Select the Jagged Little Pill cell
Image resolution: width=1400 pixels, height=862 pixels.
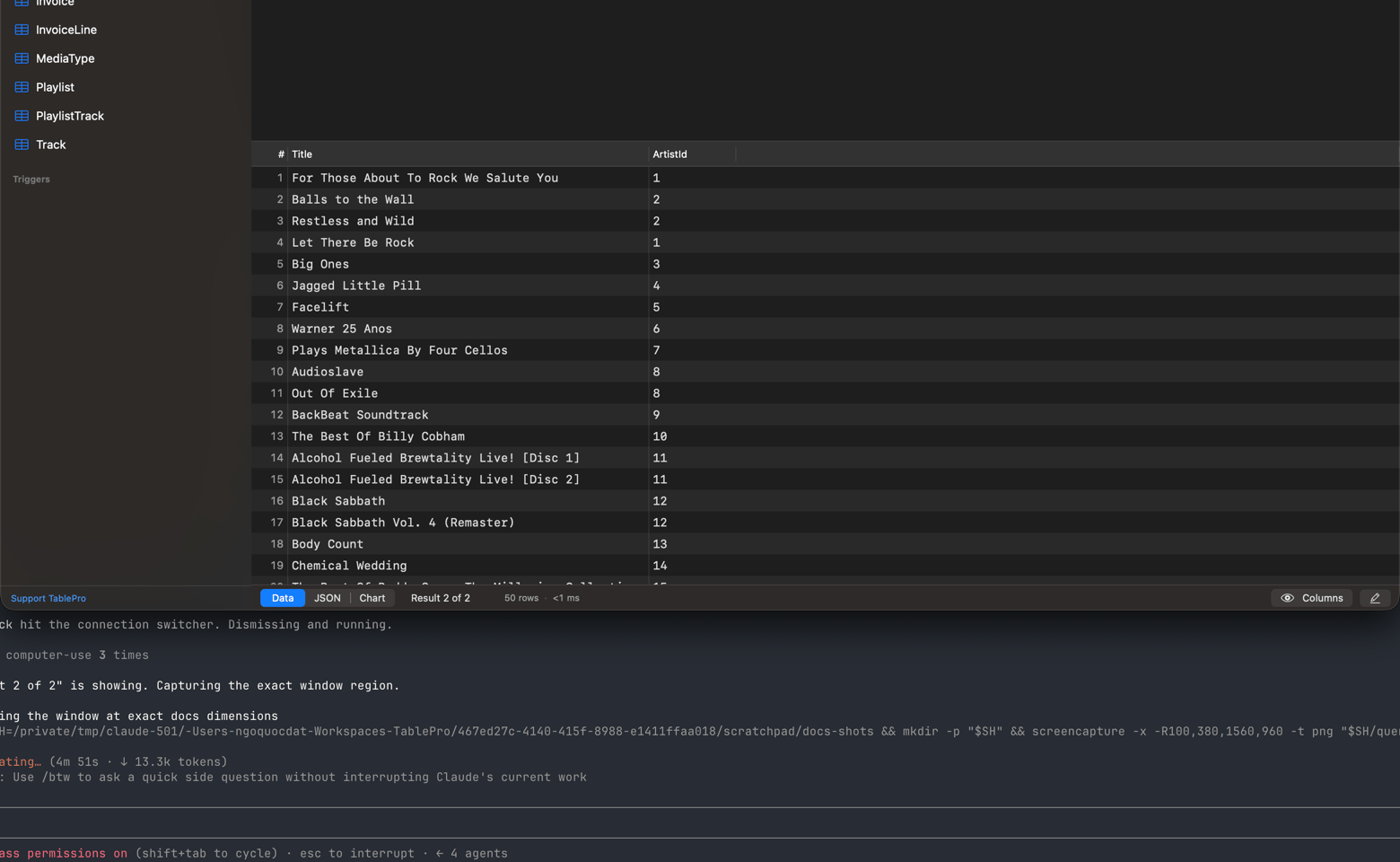click(x=468, y=286)
